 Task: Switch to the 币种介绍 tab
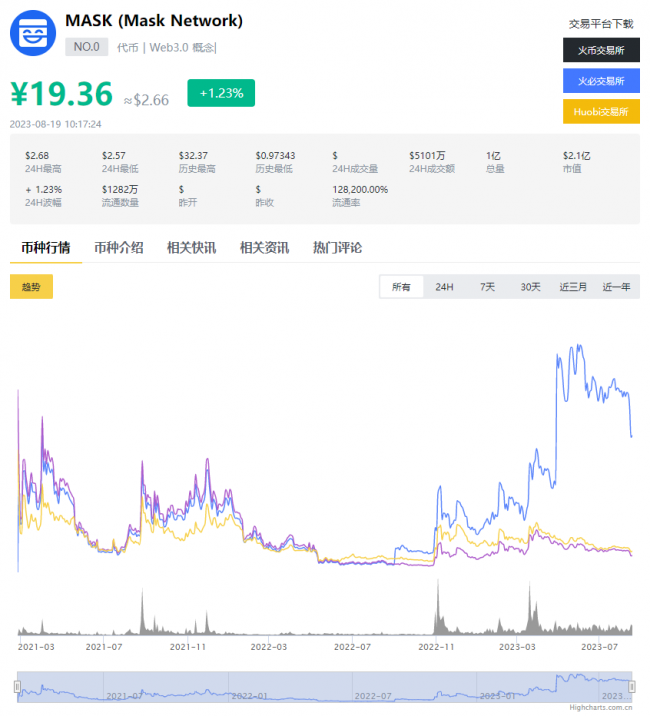(x=119, y=248)
